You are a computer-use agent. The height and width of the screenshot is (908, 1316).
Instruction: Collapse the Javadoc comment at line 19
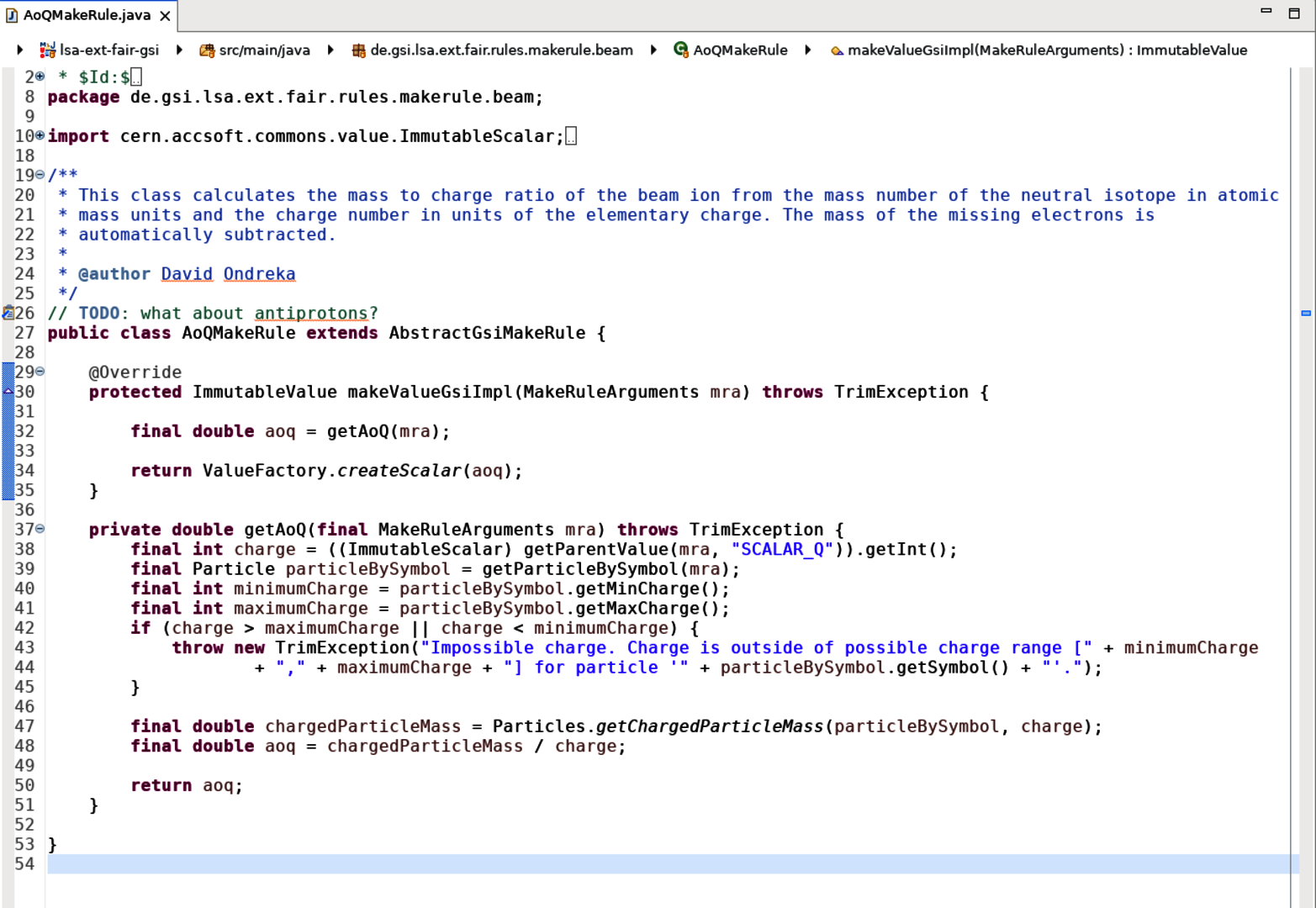[x=40, y=175]
